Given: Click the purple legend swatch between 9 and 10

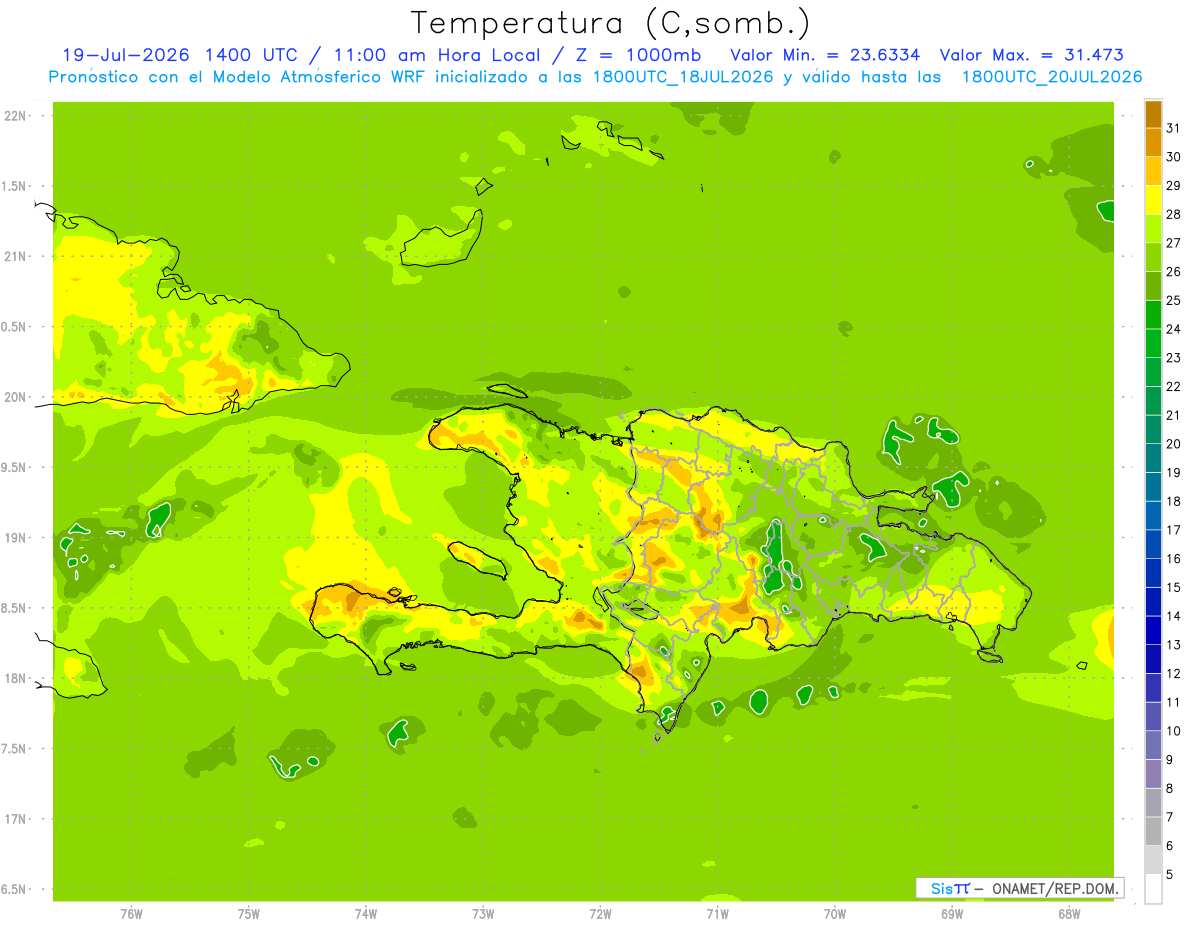Looking at the screenshot, I should 1153,745.
